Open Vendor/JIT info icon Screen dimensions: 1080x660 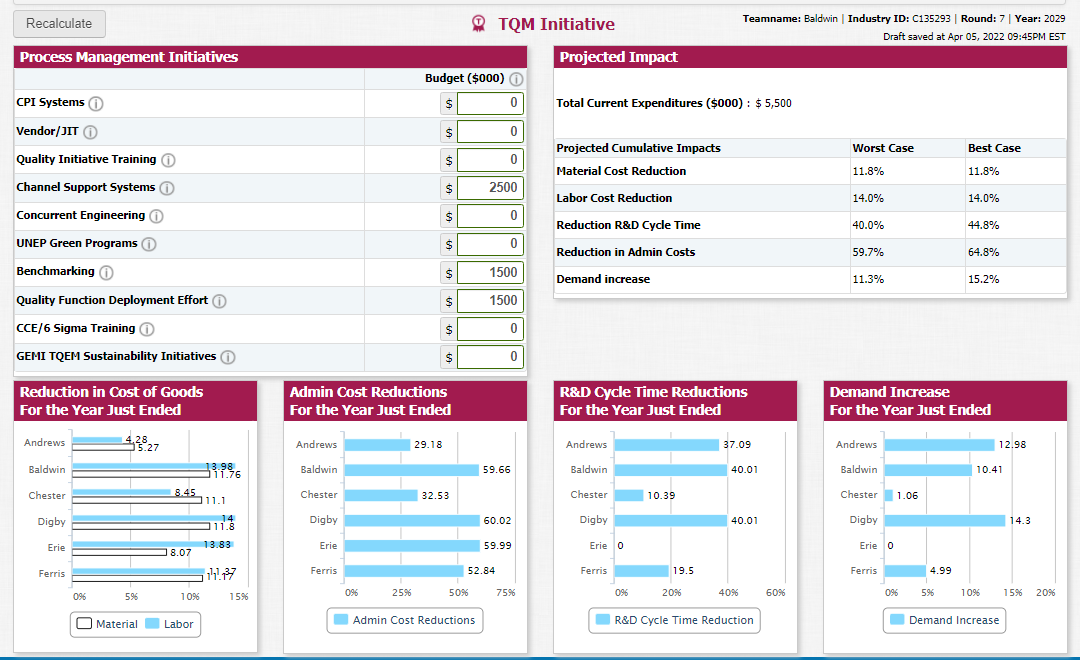pyautogui.click(x=90, y=132)
